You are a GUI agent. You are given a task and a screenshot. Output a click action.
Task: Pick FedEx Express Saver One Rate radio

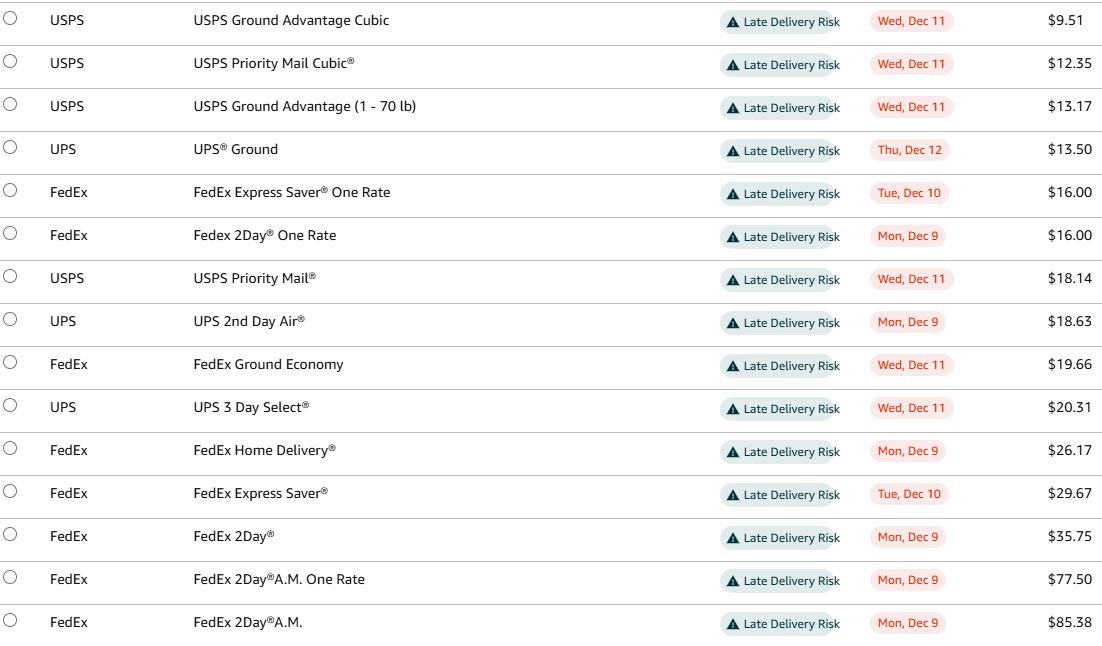click(10, 190)
